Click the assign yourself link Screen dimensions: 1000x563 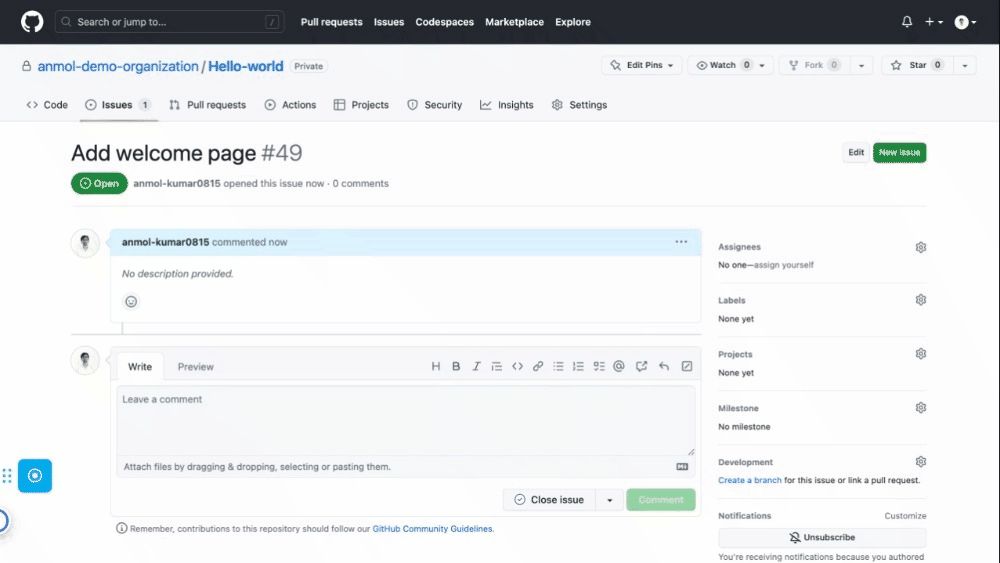click(784, 265)
